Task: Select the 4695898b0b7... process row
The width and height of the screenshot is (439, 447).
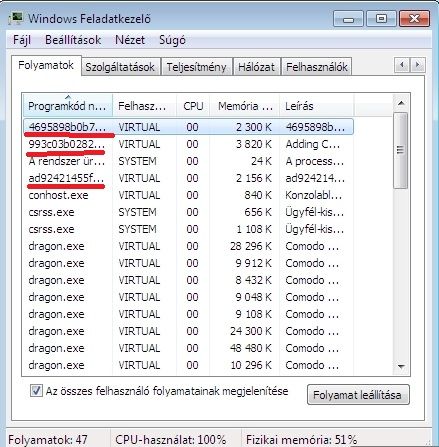Action: [x=188, y=127]
